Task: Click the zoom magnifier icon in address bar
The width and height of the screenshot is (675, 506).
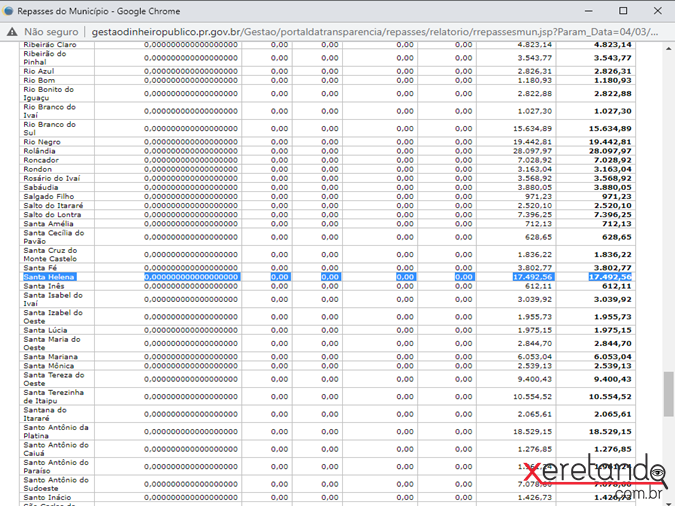Action: click(x=652, y=31)
